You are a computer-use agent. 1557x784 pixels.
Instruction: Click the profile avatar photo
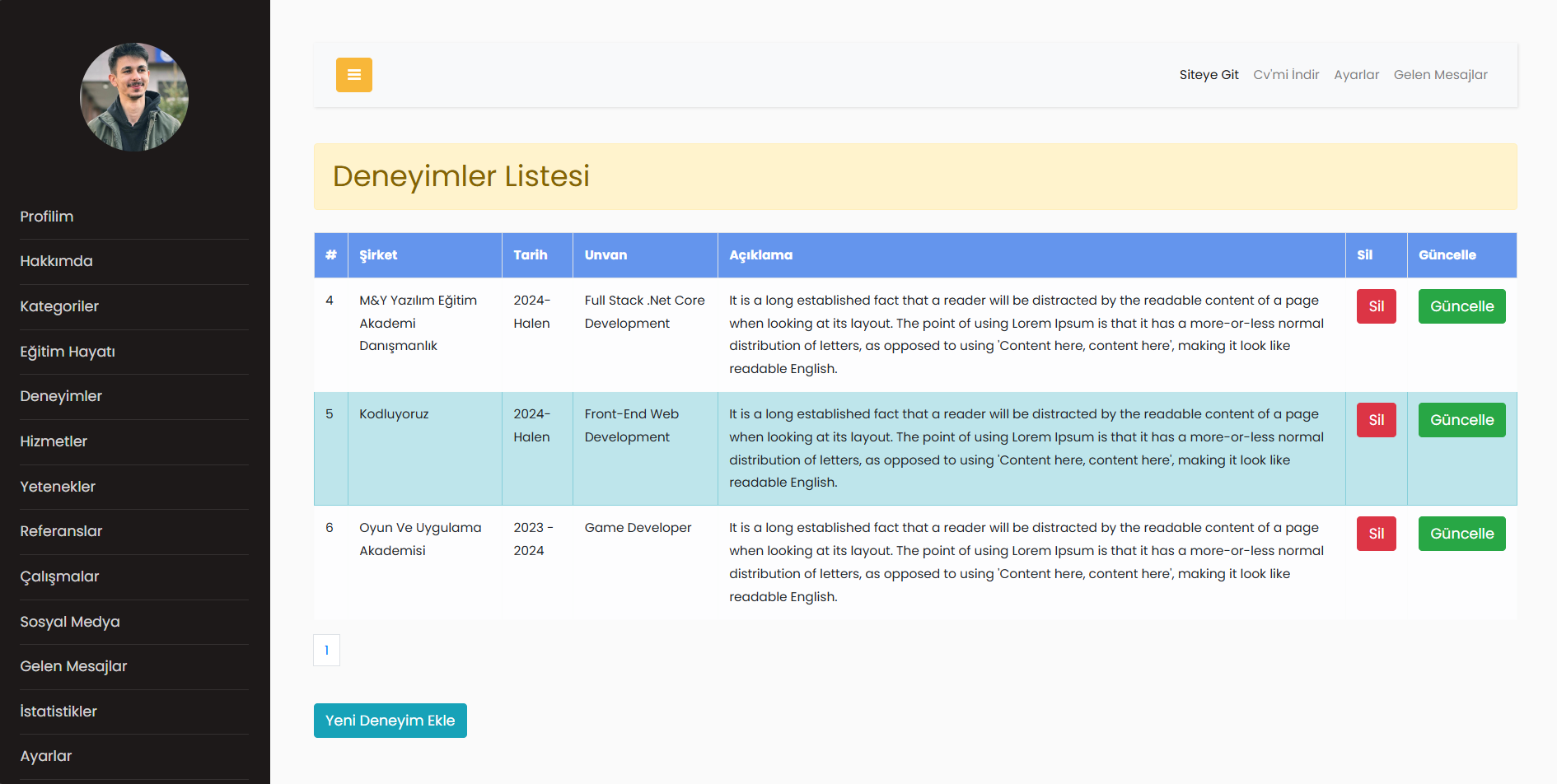(x=134, y=97)
